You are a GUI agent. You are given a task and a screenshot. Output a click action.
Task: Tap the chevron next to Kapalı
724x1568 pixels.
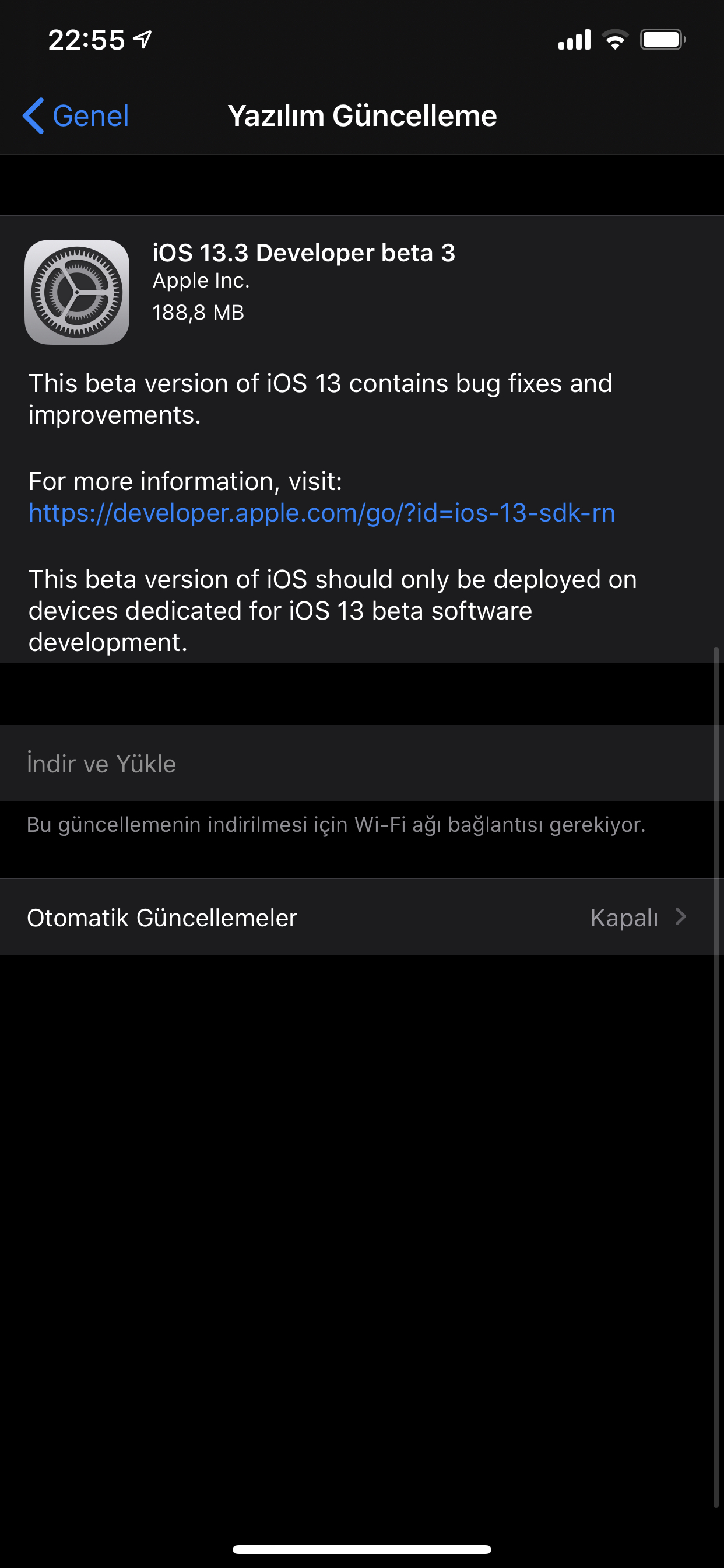click(x=681, y=916)
